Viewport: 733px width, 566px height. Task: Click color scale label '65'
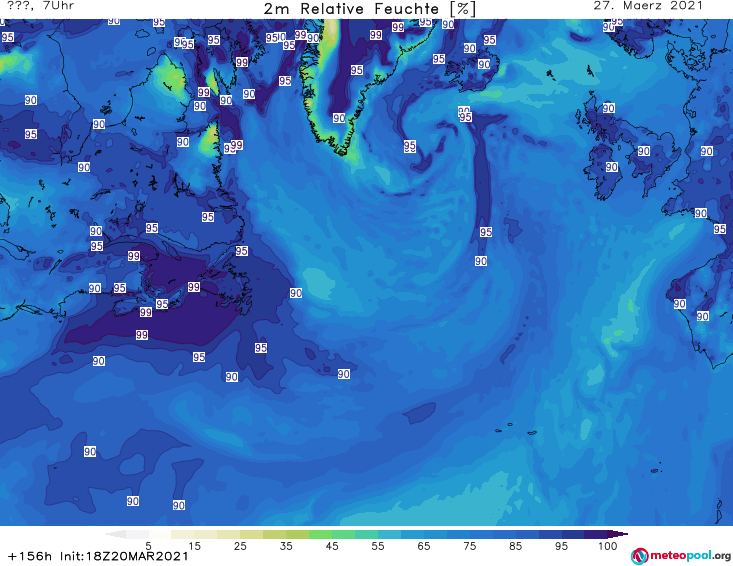click(x=424, y=546)
